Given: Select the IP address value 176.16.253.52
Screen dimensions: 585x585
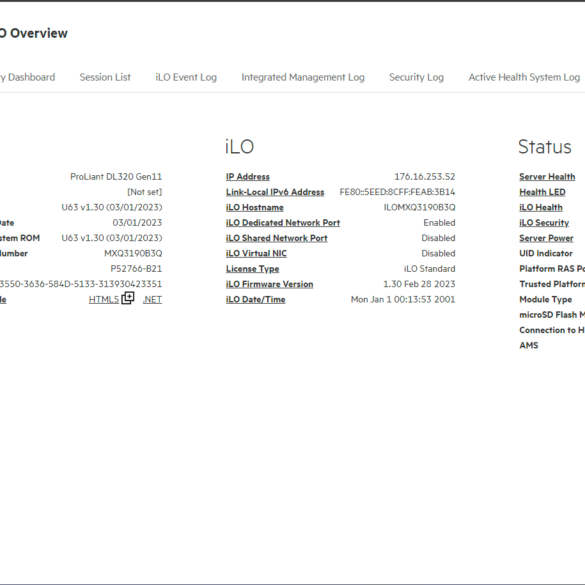Looking at the screenshot, I should click(425, 177).
